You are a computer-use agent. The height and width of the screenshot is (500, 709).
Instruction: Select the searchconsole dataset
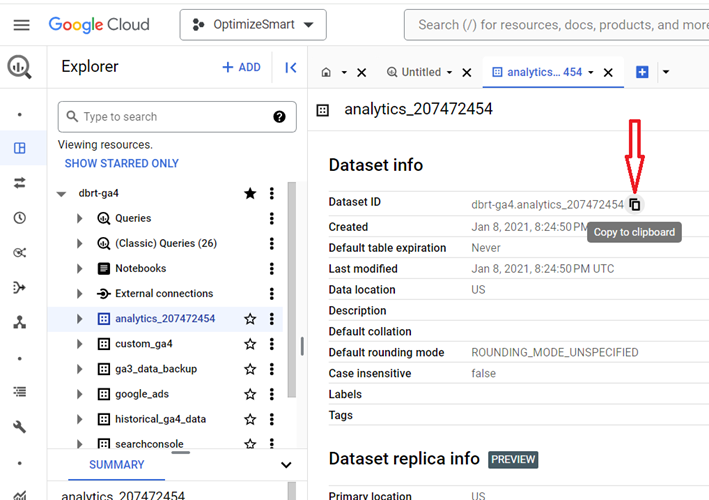point(149,444)
